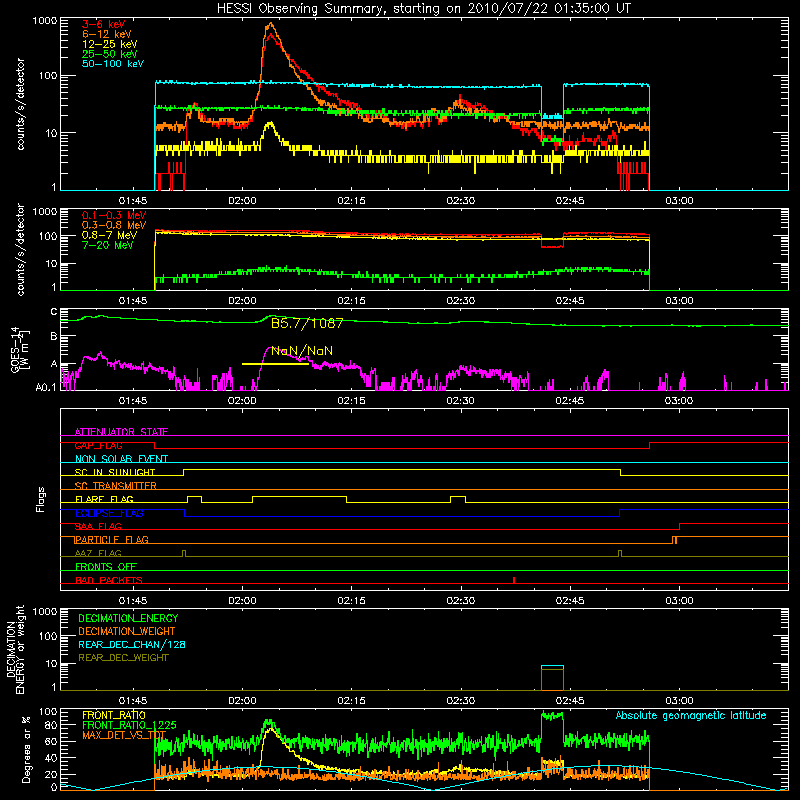The width and height of the screenshot is (800, 800).
Task: Click the FRONT_RATIO_1225 legend entry
Action: (129, 726)
